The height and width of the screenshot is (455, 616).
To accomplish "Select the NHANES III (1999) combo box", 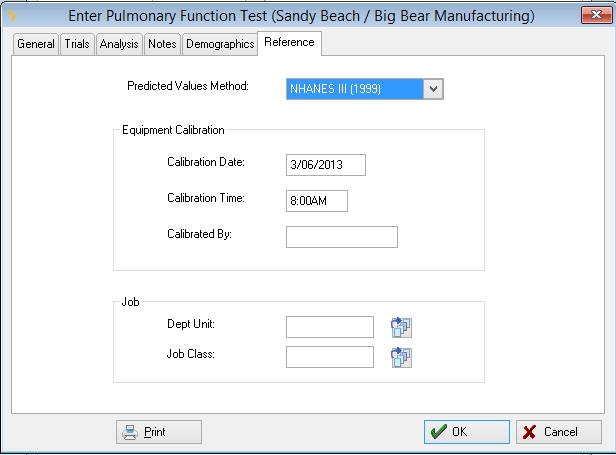I will [x=365, y=89].
